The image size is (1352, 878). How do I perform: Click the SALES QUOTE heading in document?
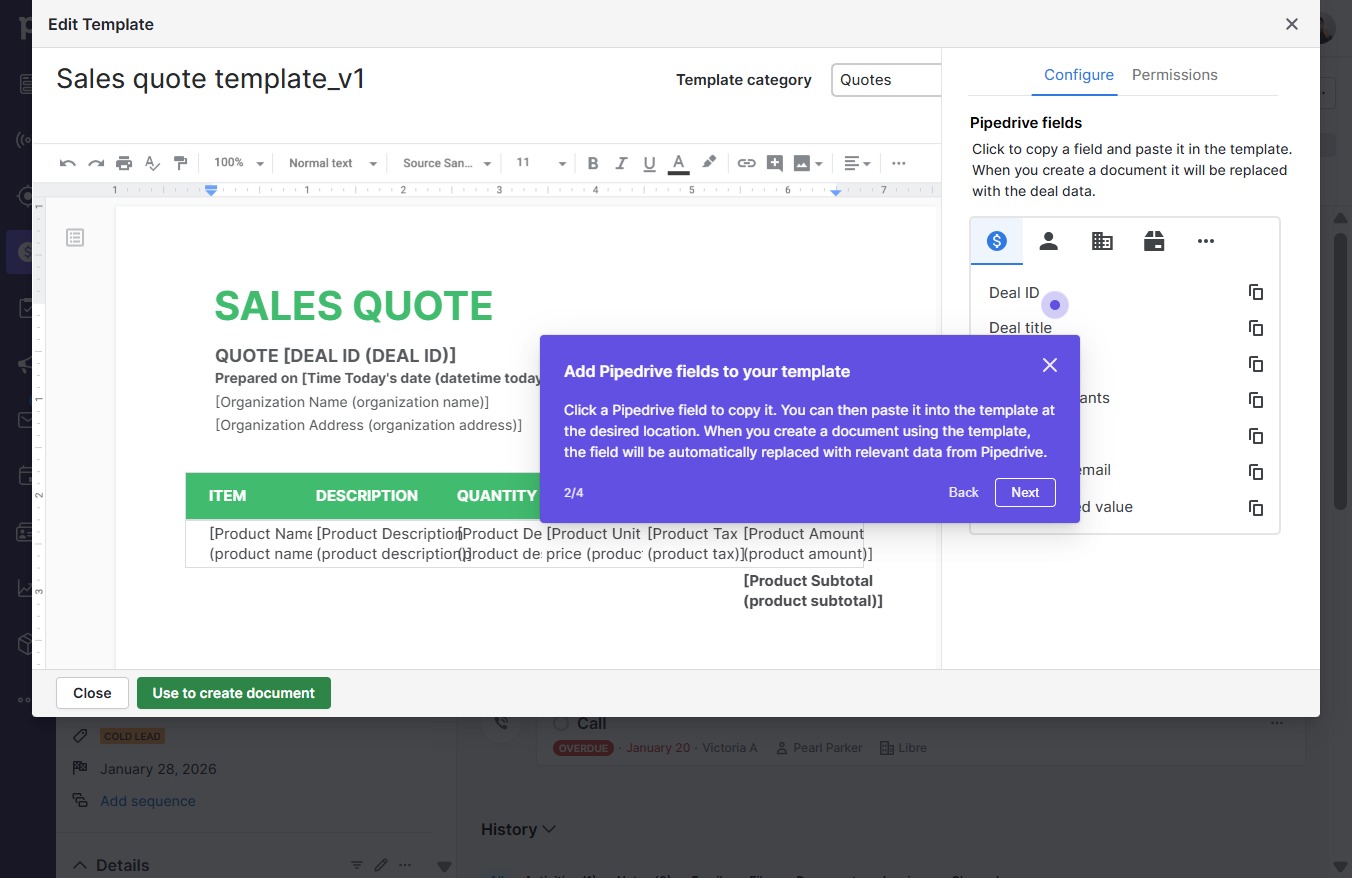click(354, 306)
